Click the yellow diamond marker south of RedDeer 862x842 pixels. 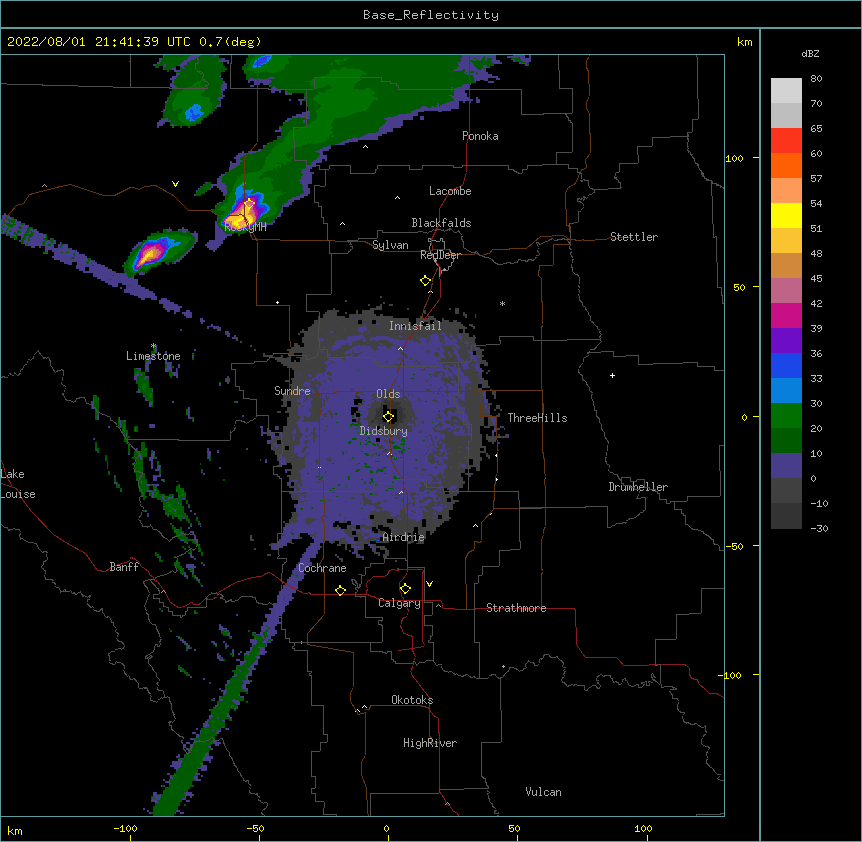point(425,280)
